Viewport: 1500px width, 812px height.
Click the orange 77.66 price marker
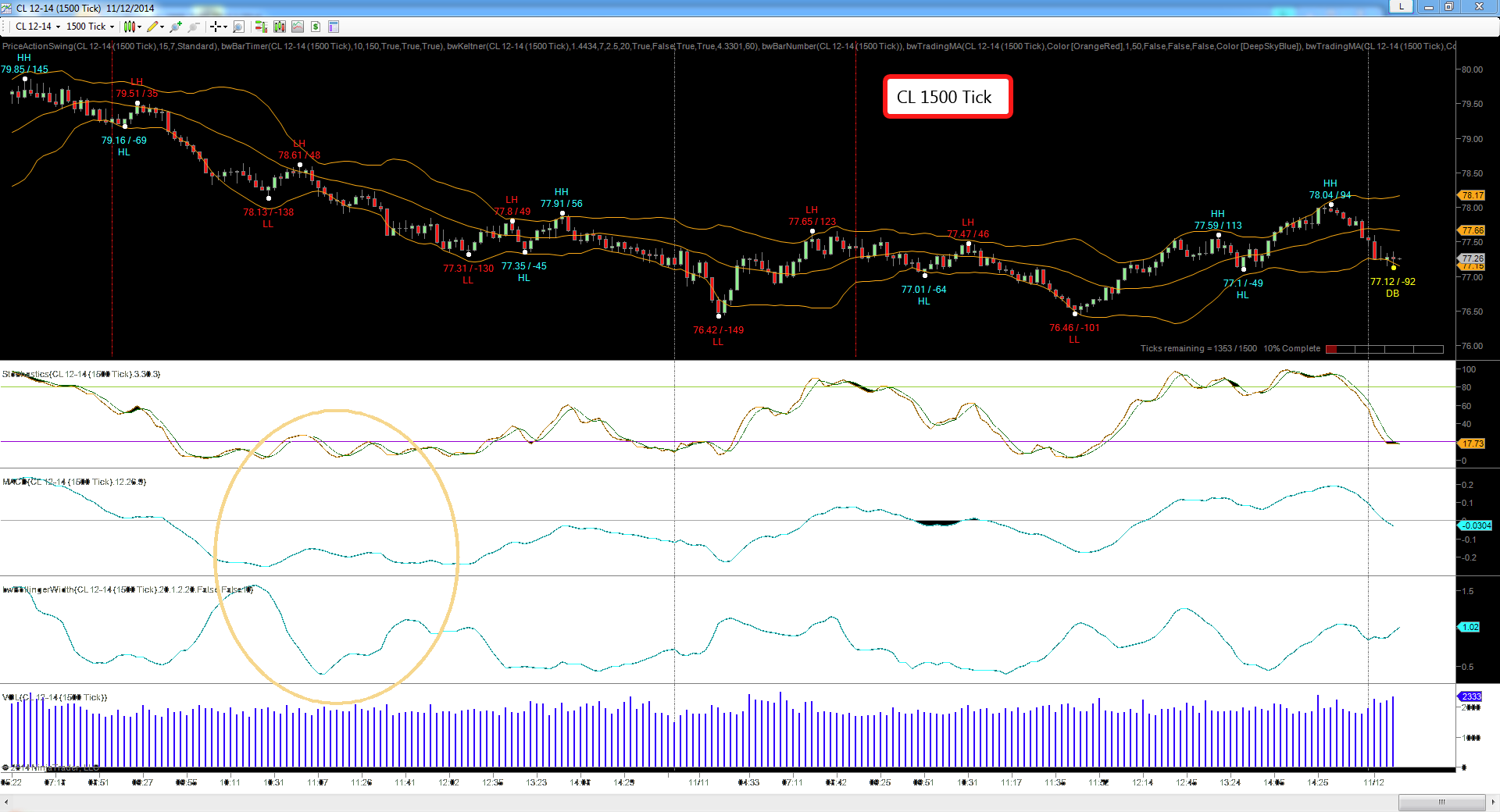(x=1473, y=230)
